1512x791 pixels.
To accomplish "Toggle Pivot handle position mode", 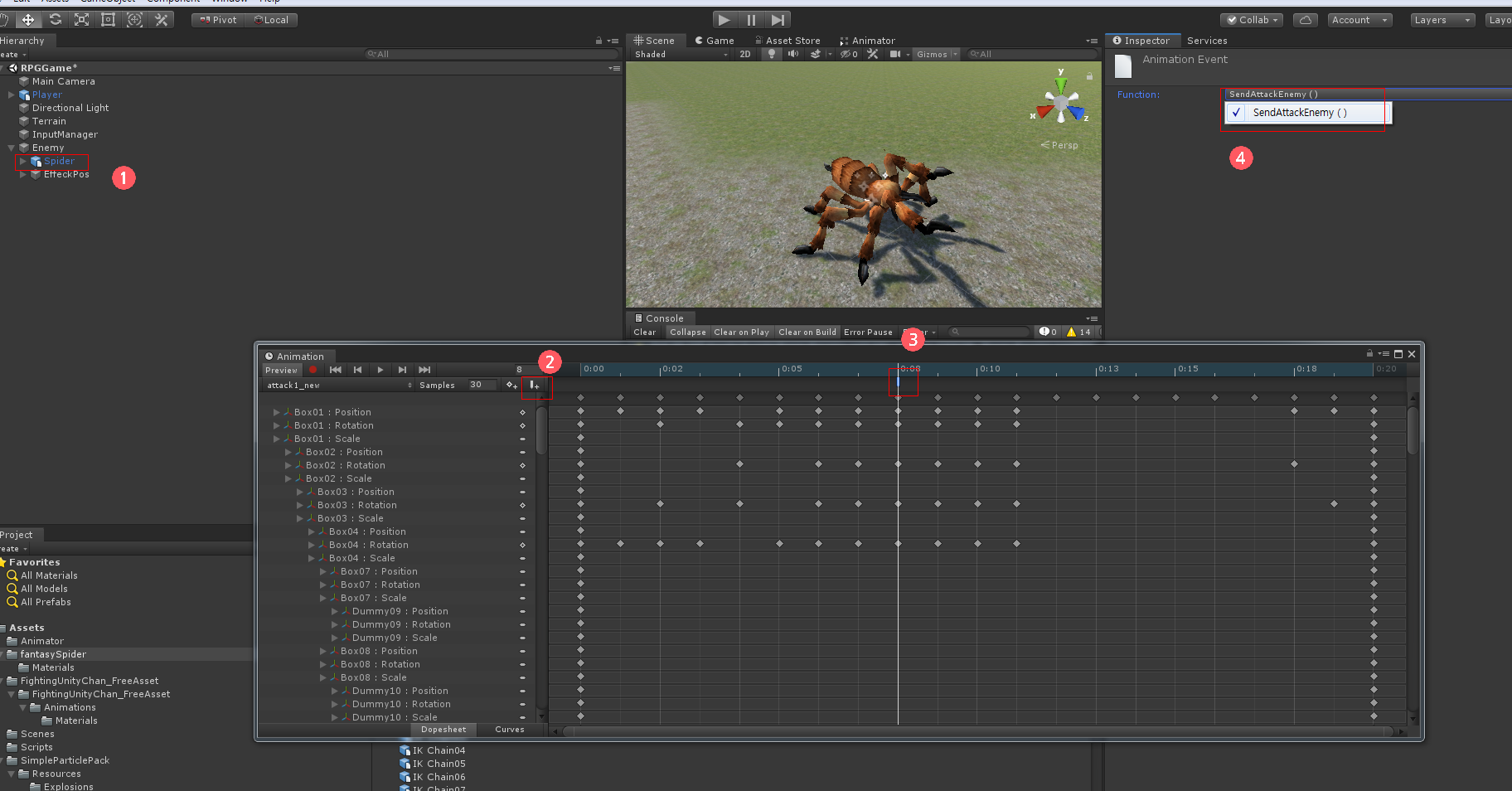I will [x=218, y=20].
